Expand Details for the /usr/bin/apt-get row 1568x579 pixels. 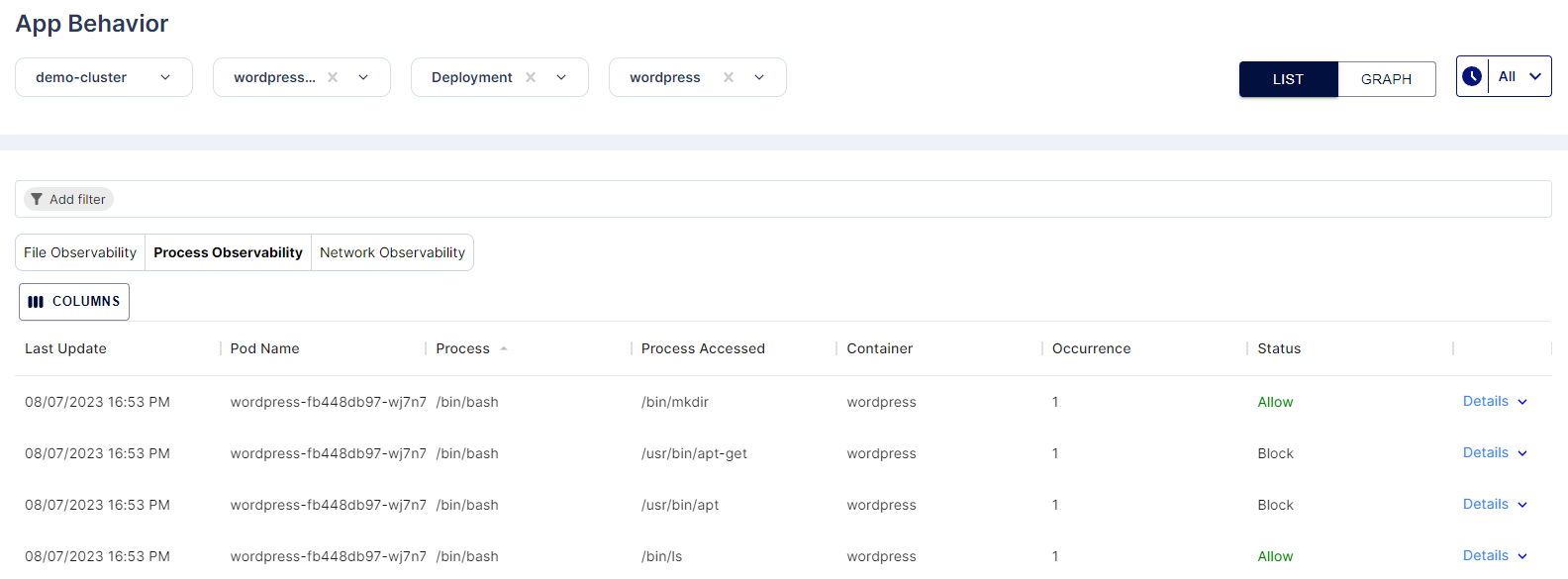click(1495, 452)
